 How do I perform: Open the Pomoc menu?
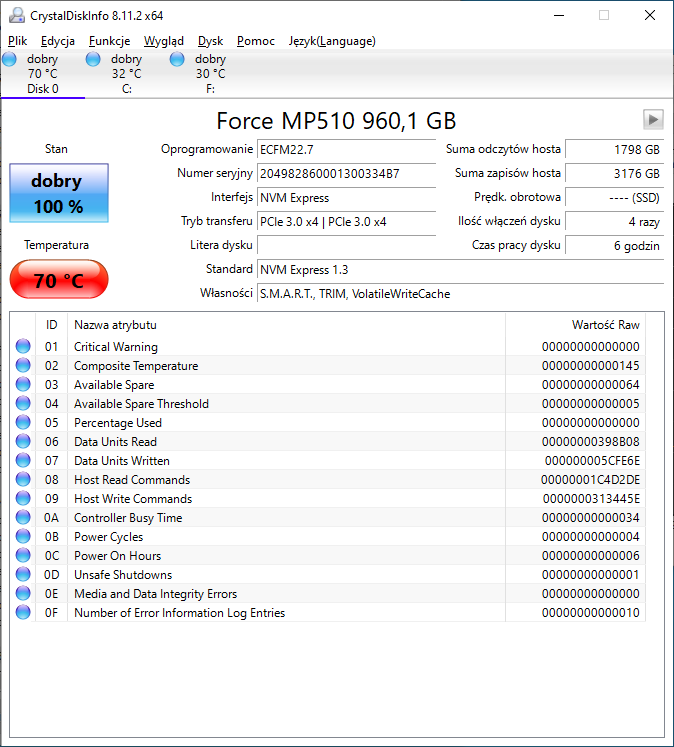click(256, 41)
